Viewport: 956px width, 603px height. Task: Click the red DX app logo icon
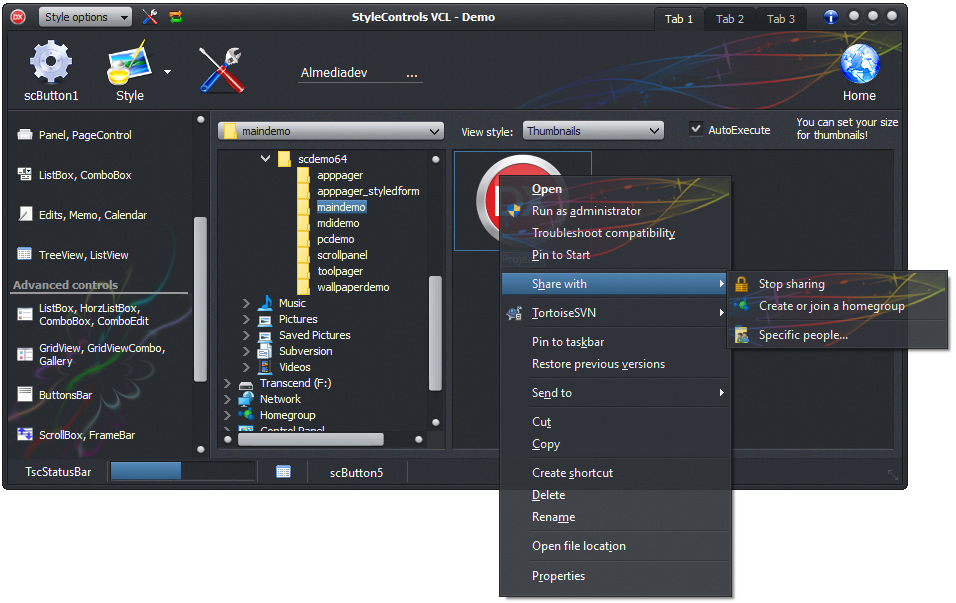tap(18, 17)
